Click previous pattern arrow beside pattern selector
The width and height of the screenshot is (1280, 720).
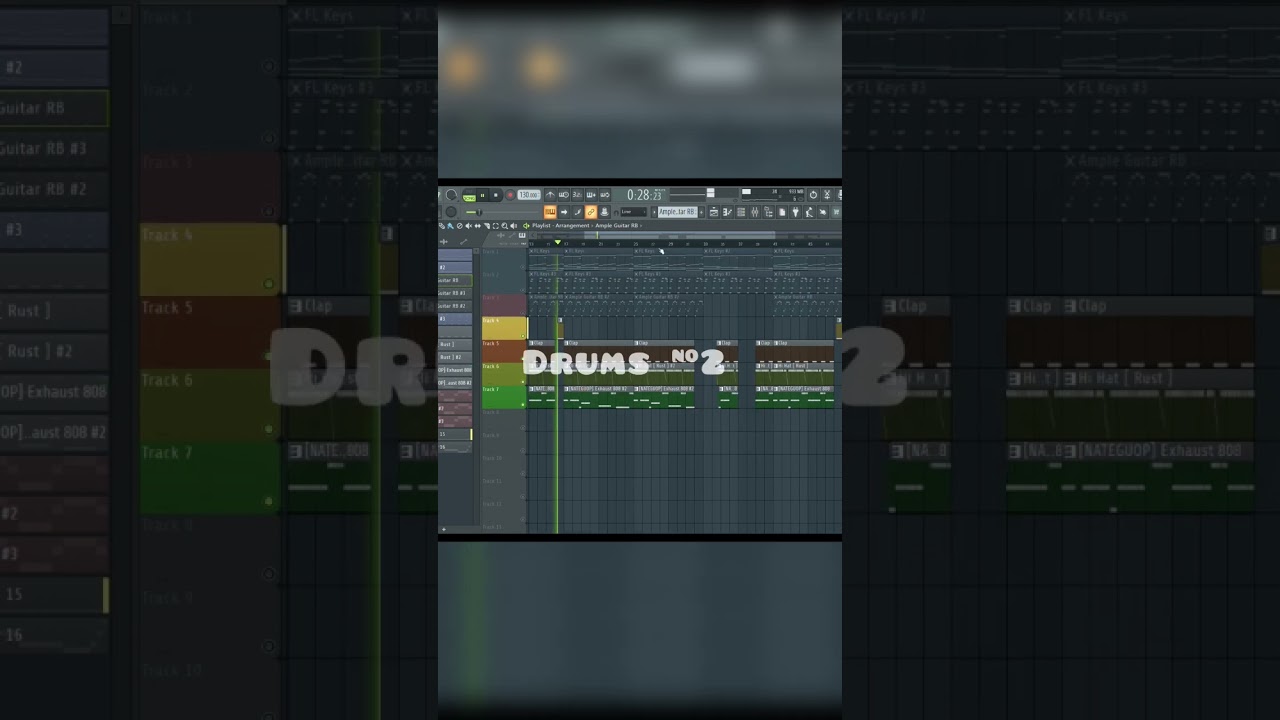tap(654, 212)
